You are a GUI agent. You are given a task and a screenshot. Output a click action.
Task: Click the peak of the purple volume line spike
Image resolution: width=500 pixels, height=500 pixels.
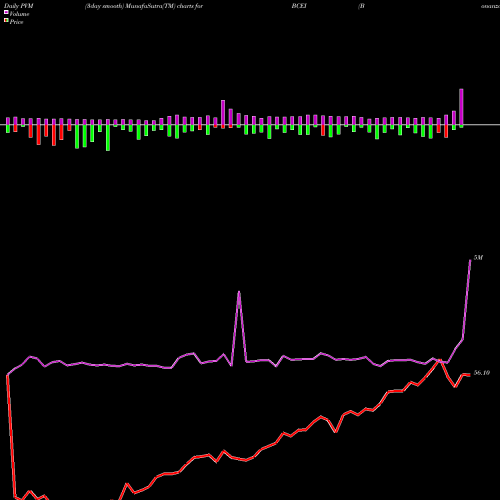(239, 292)
